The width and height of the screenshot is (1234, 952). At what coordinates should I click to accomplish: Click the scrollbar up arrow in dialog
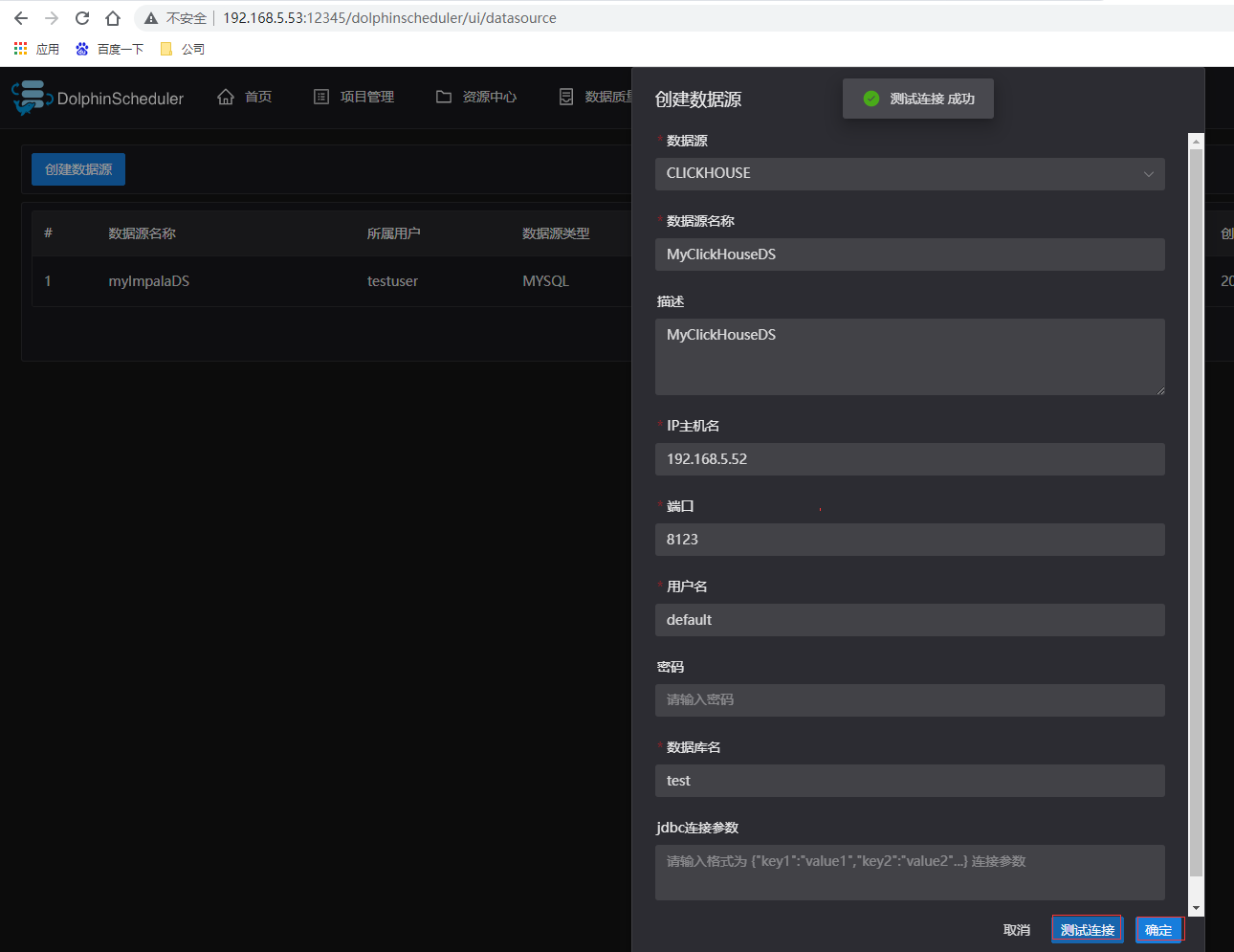pos(1196,141)
